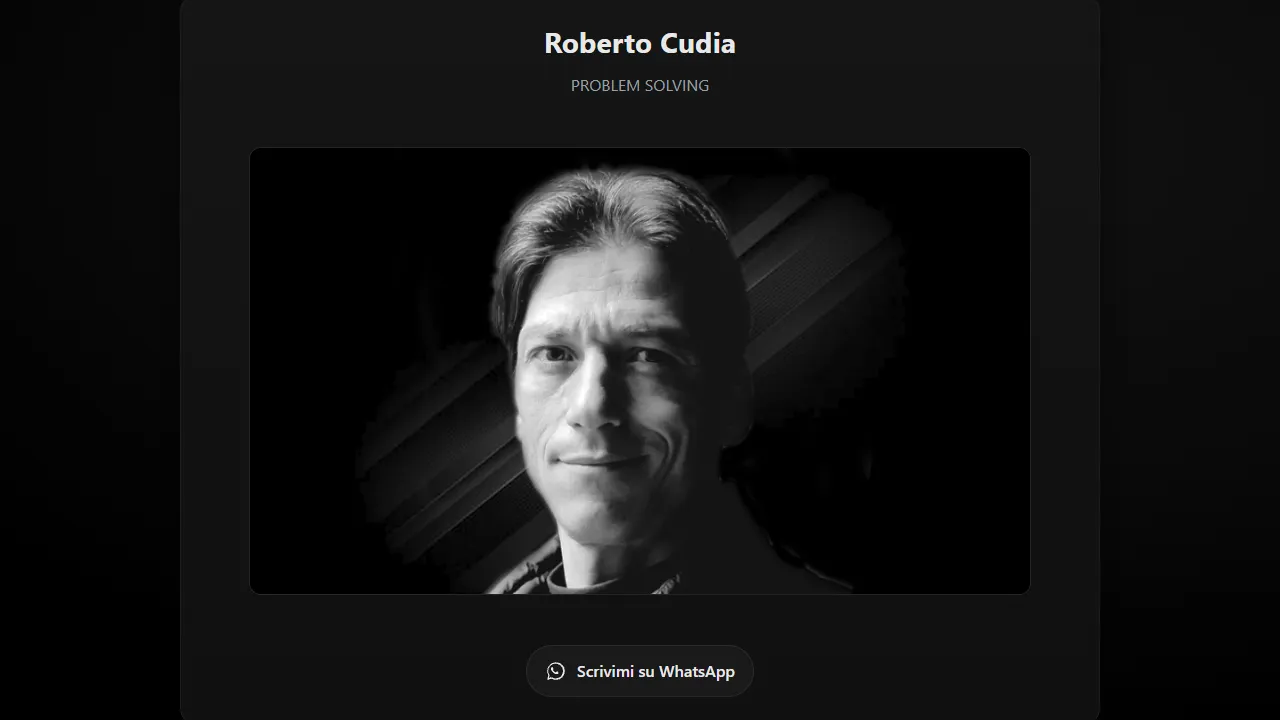Click the word Cudia in the title
1280x720 pixels.
point(698,43)
